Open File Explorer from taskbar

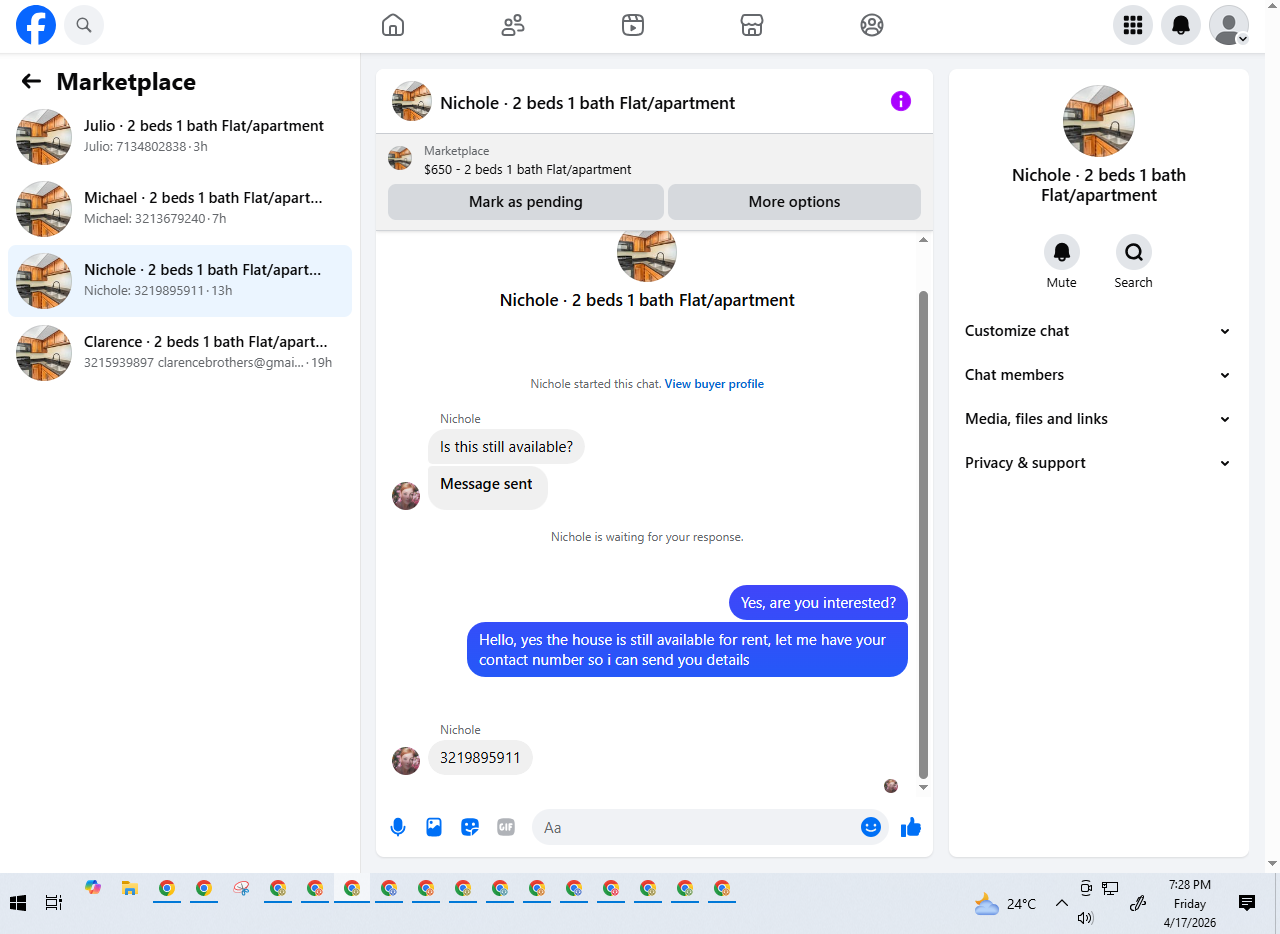click(x=129, y=888)
